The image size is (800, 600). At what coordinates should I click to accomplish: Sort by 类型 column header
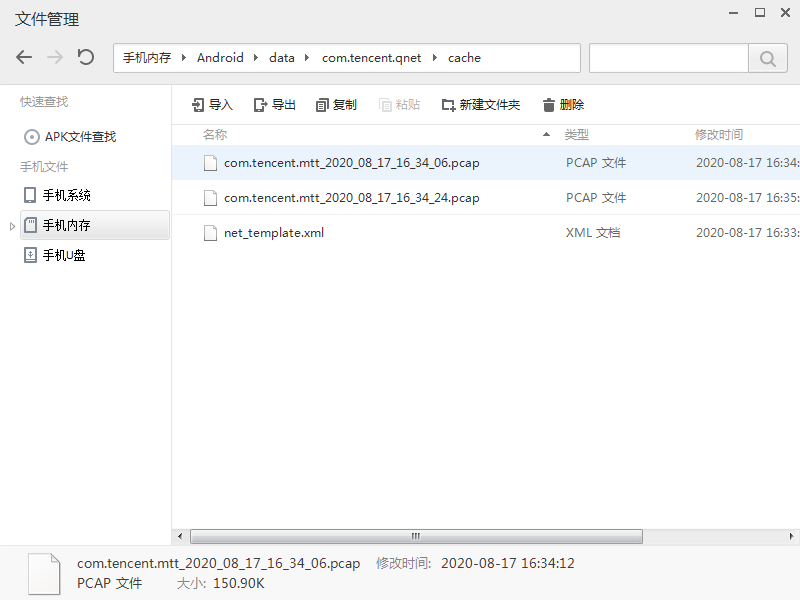coord(577,135)
